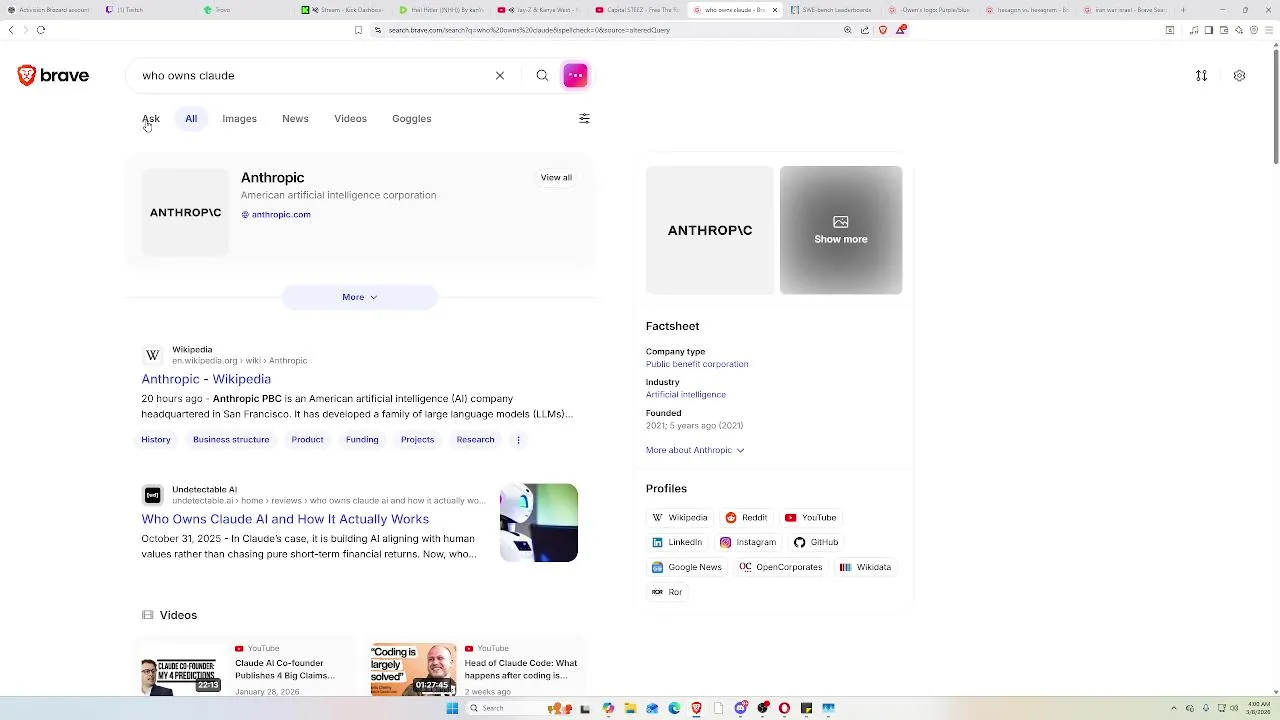Open the LinkedIn profile chip
Screen dimensions: 1280x720
[x=677, y=542]
